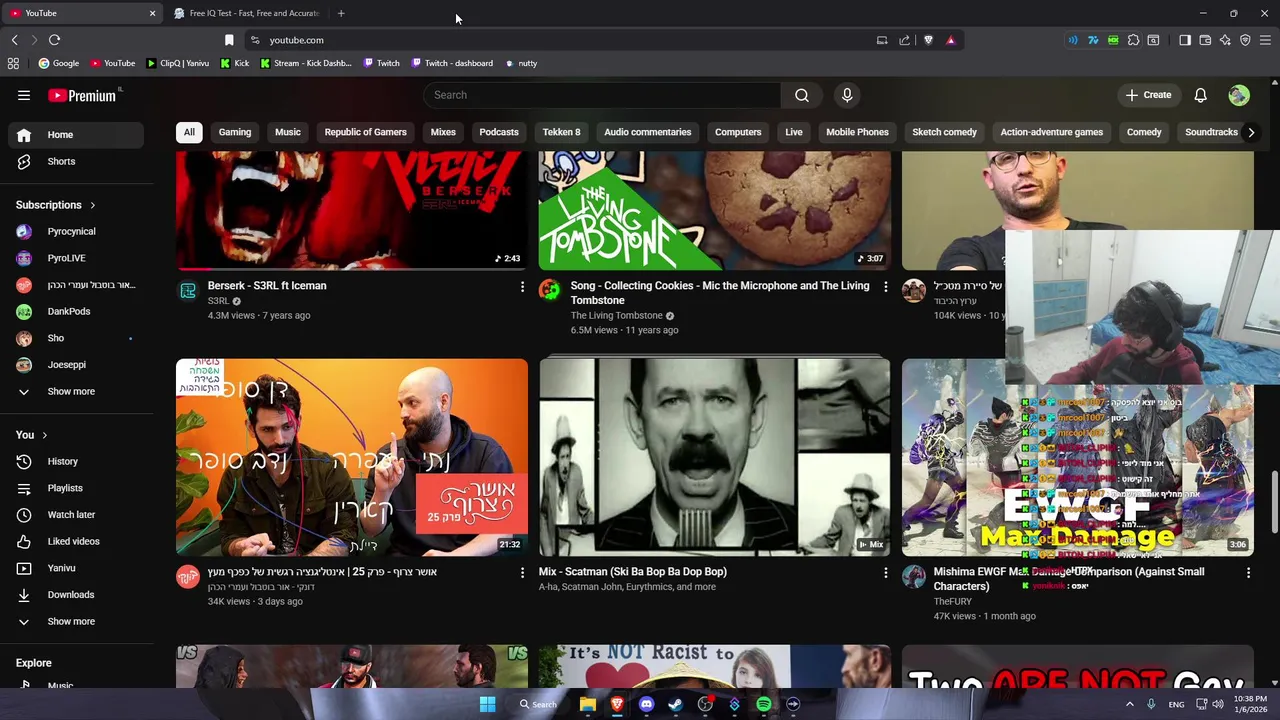Open options menu for Berserk S3RL video
This screenshot has height=720, width=1280.
pos(522,287)
